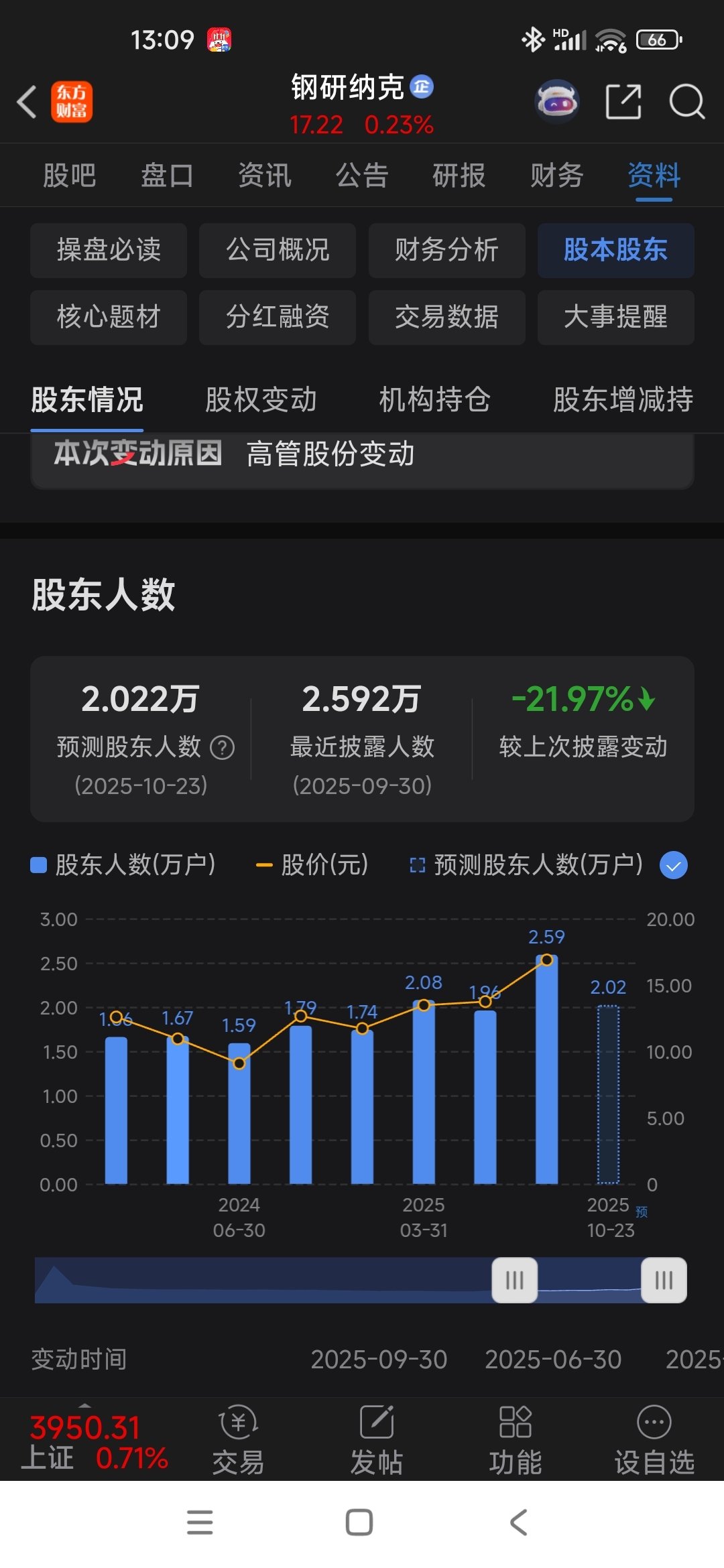Open 财务分析 section
The height and width of the screenshot is (1568, 724).
click(446, 250)
